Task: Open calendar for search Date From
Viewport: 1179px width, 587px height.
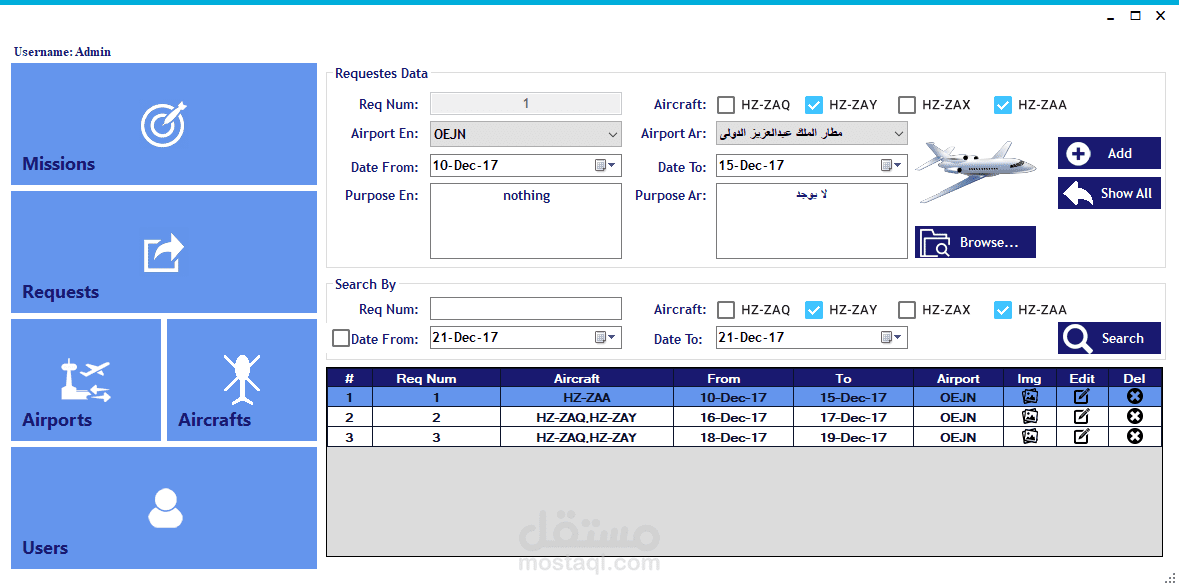Action: pyautogui.click(x=605, y=337)
